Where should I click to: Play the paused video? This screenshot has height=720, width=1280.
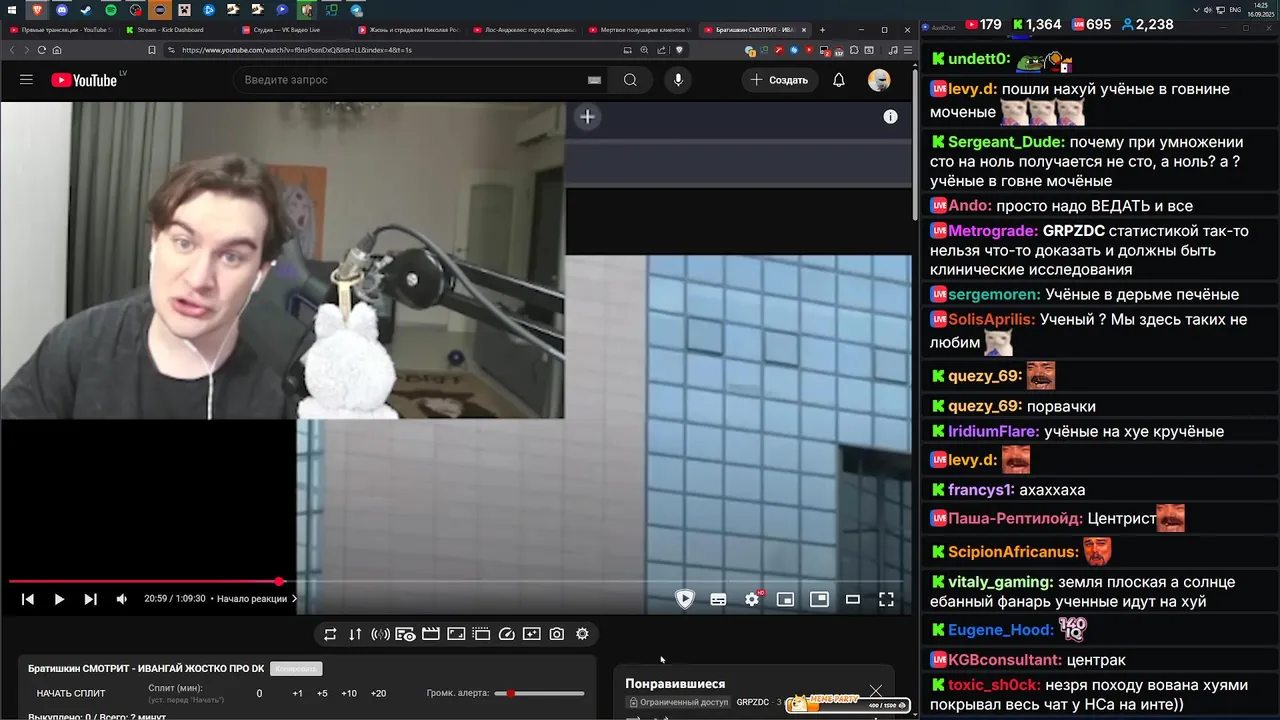pos(59,599)
